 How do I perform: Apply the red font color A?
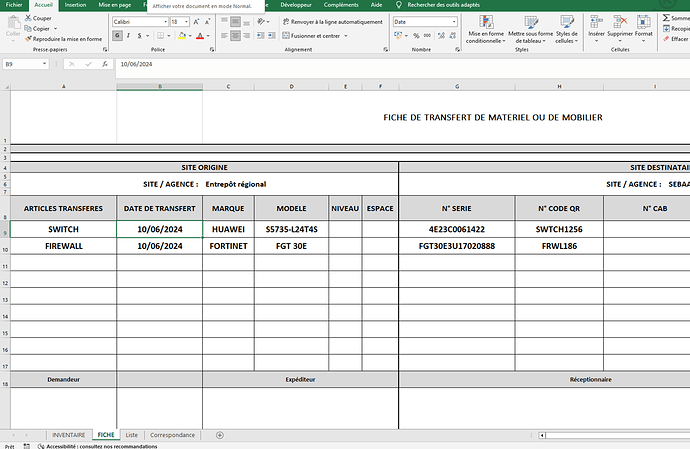click(200, 36)
